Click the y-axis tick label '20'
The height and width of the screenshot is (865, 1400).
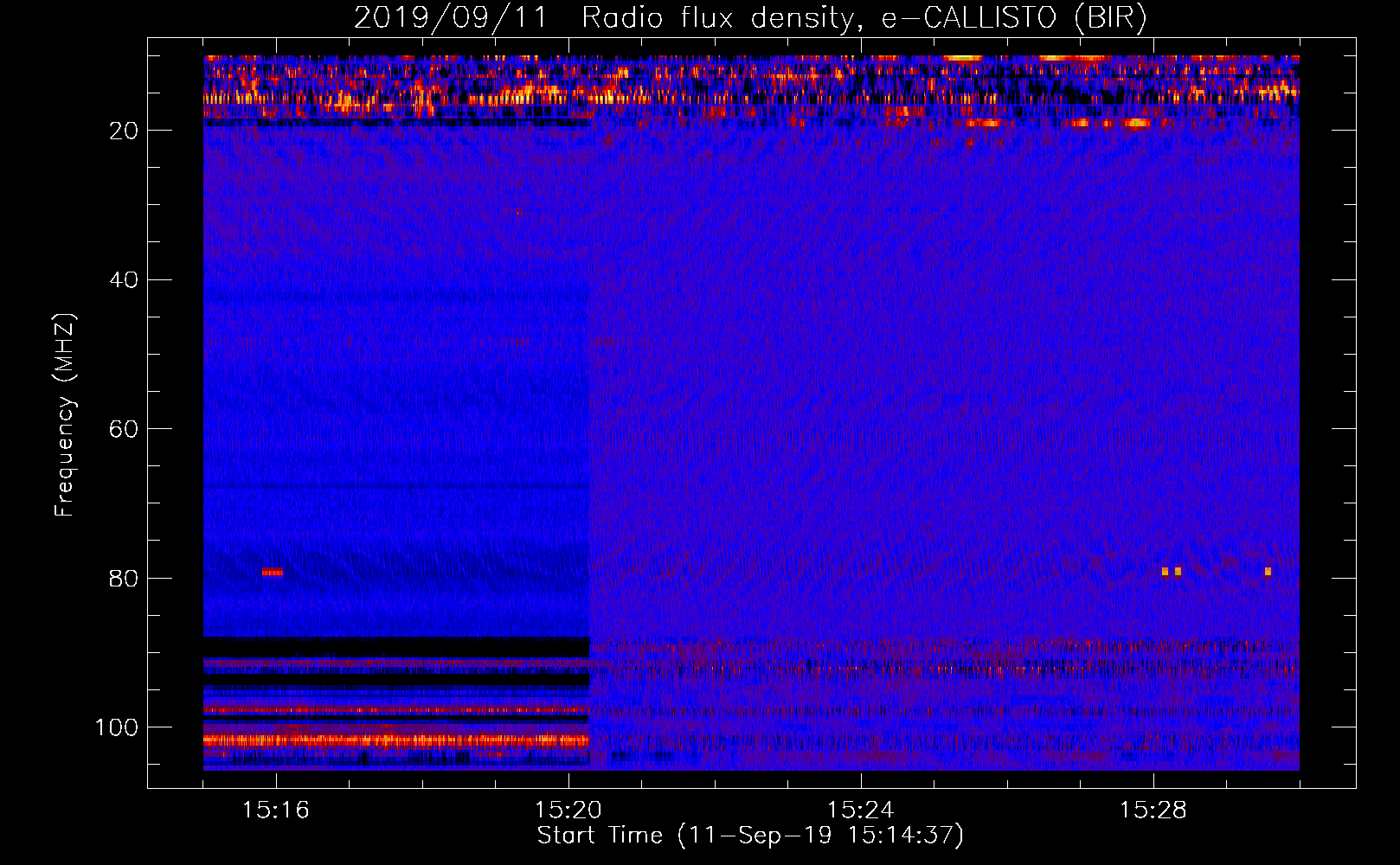coord(124,131)
